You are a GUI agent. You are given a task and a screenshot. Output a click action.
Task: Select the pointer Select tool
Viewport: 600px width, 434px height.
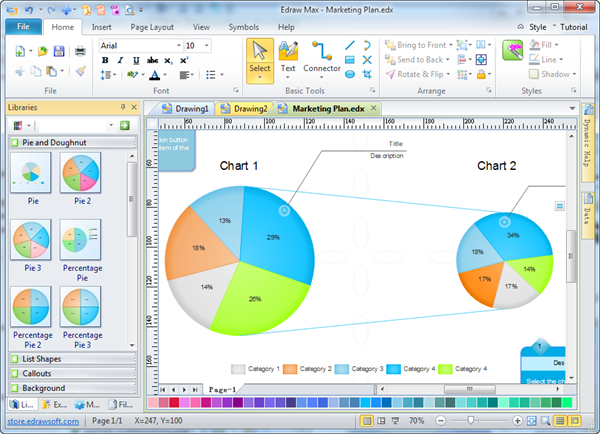260,60
